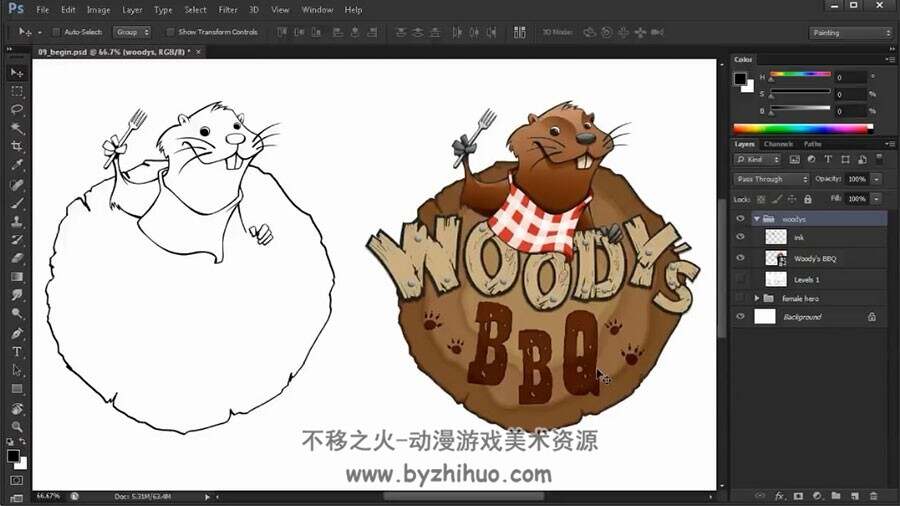Viewport: 900px width, 506px height.
Task: Select the Crop tool
Action: coord(17,146)
